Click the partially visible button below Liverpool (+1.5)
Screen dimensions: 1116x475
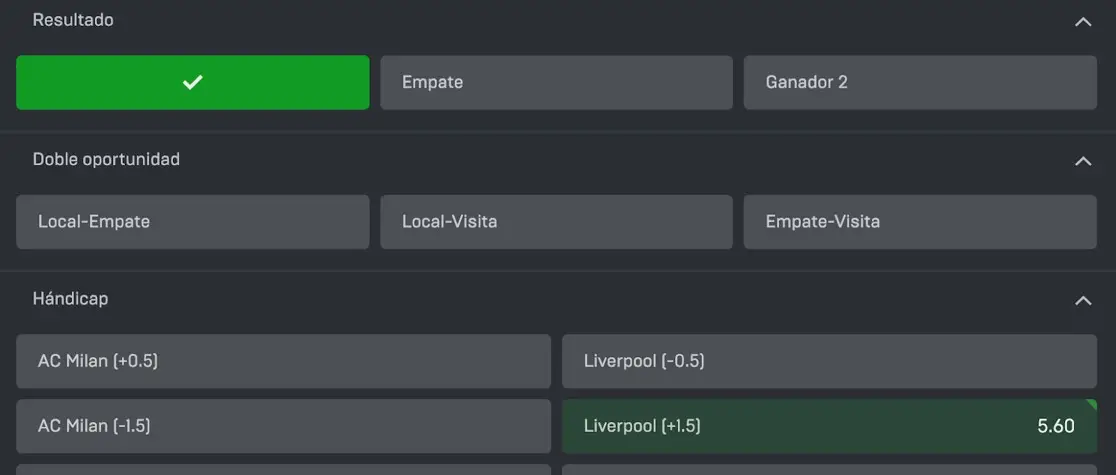829,469
